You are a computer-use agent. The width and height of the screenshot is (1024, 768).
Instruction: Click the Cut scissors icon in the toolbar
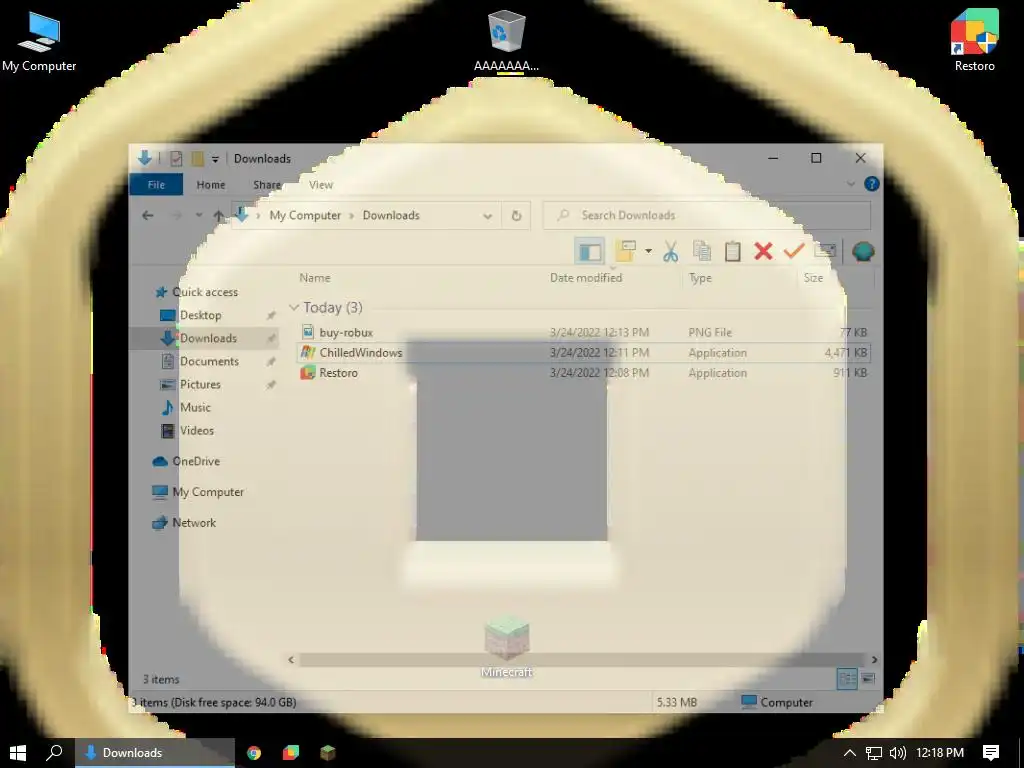click(671, 251)
